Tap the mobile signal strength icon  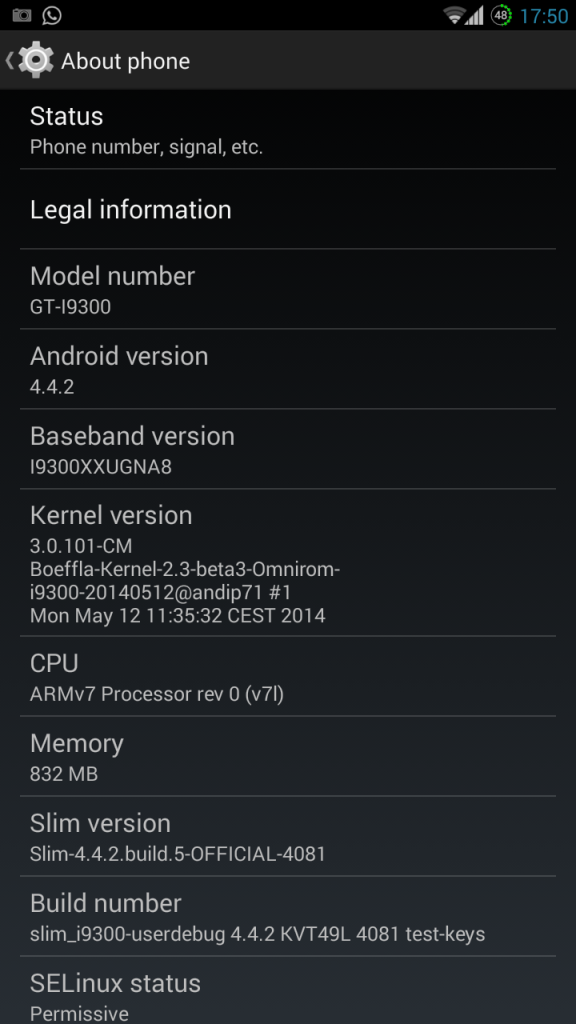click(474, 15)
